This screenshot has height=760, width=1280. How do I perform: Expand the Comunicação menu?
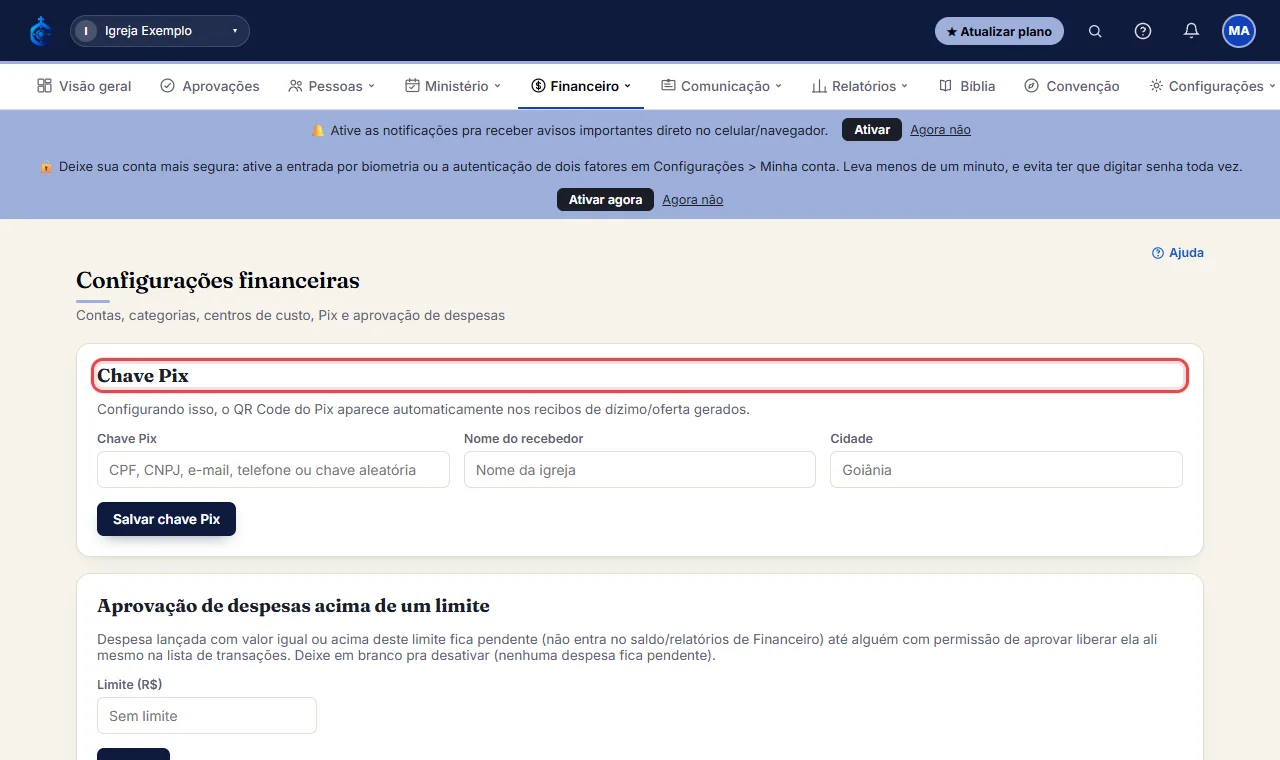[721, 86]
